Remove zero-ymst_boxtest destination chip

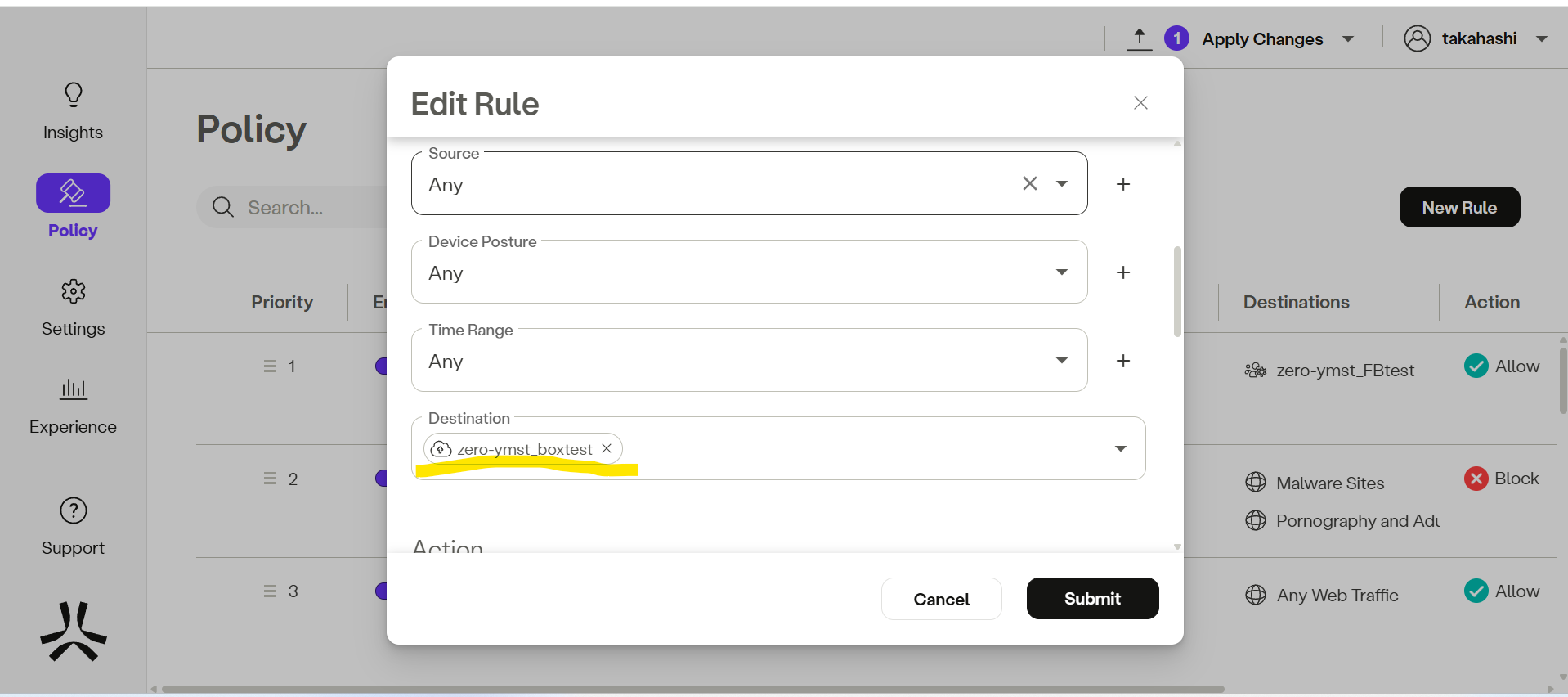(x=607, y=448)
